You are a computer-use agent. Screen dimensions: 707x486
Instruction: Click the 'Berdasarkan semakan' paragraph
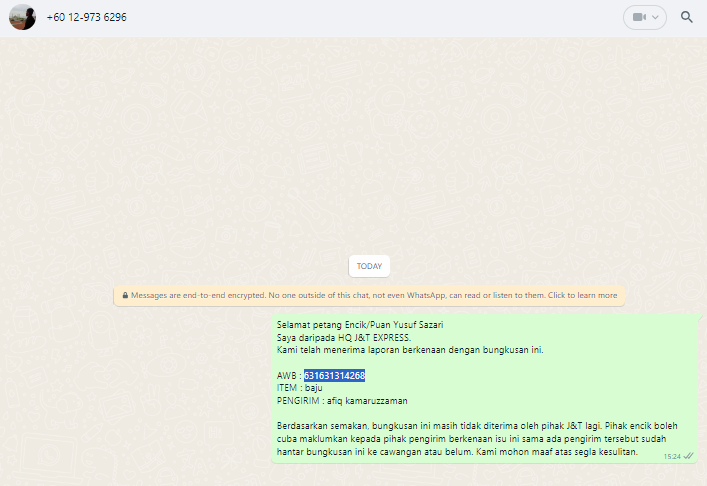pos(477,439)
